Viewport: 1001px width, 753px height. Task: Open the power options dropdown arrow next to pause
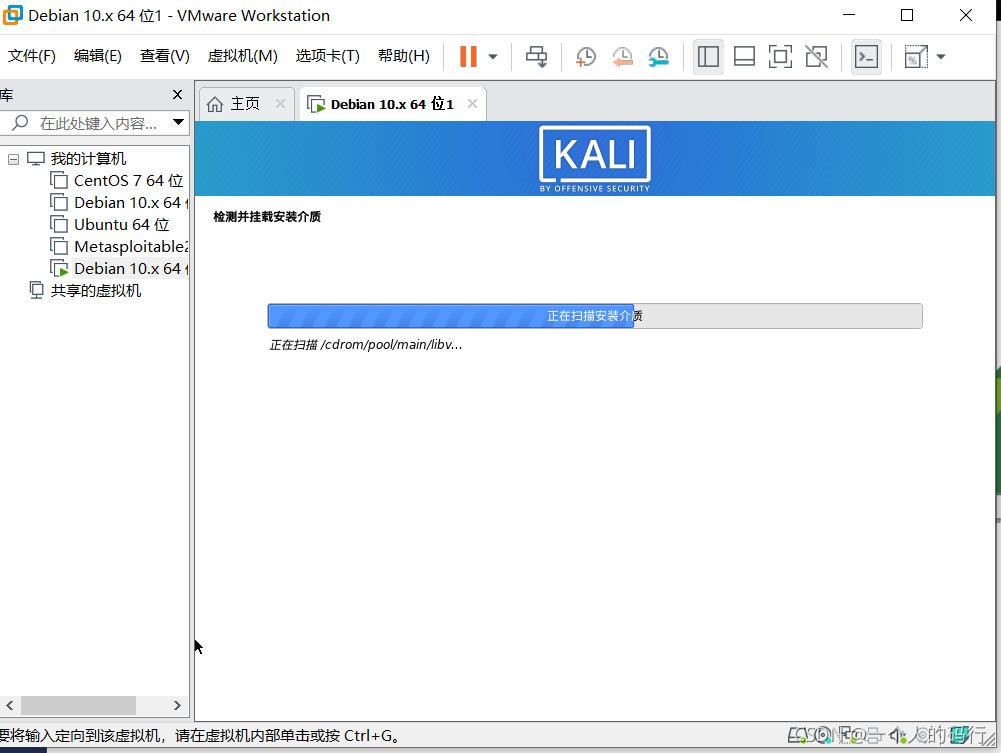tap(493, 57)
